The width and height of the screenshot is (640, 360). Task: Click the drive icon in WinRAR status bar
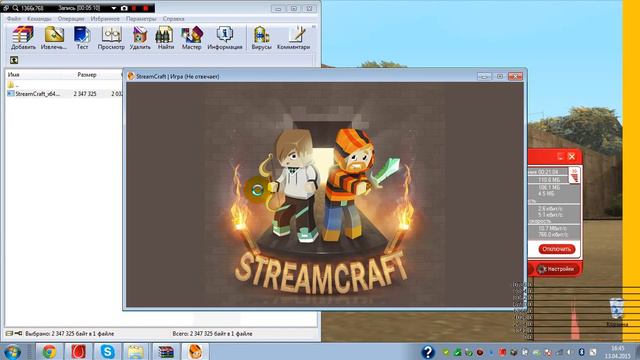[x=9, y=333]
